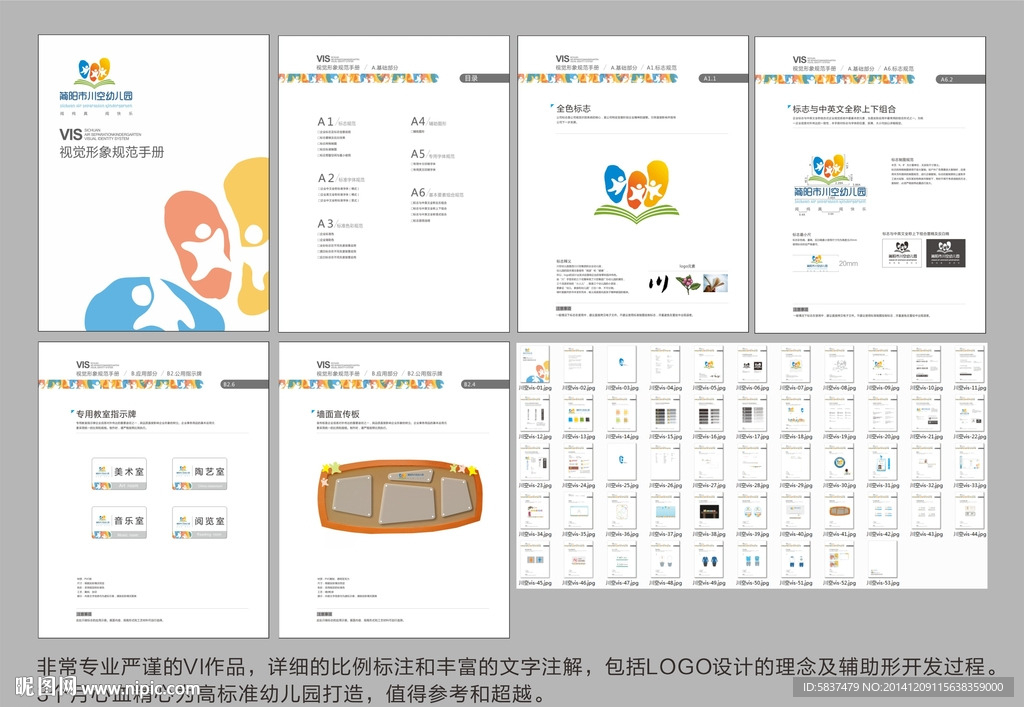Click the flower photo logo element
The image size is (1024, 707).
[x=687, y=283]
